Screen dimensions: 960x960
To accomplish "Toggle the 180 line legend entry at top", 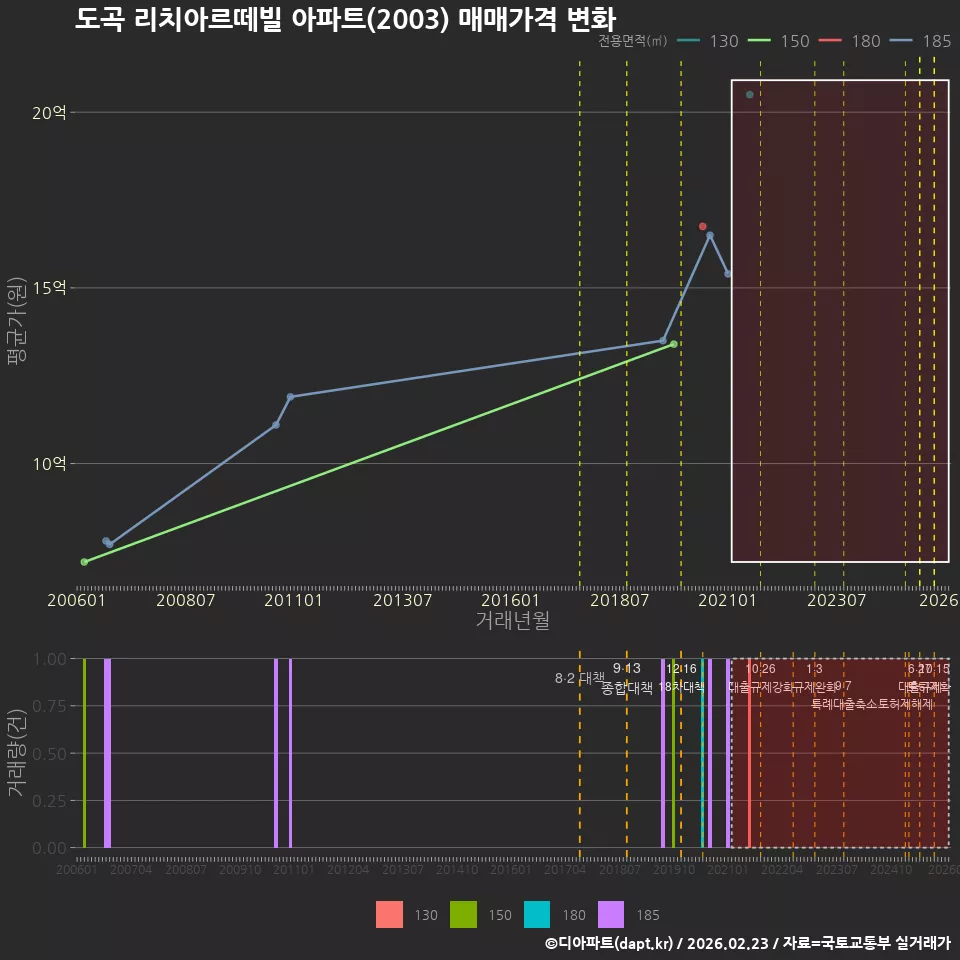I will coord(850,41).
